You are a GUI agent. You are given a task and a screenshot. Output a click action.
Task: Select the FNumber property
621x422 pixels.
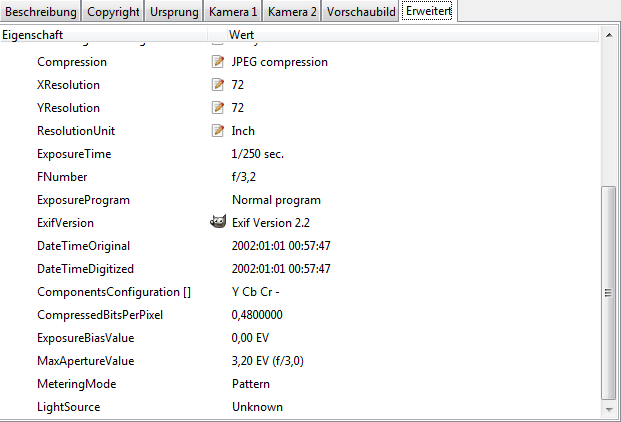(x=62, y=177)
